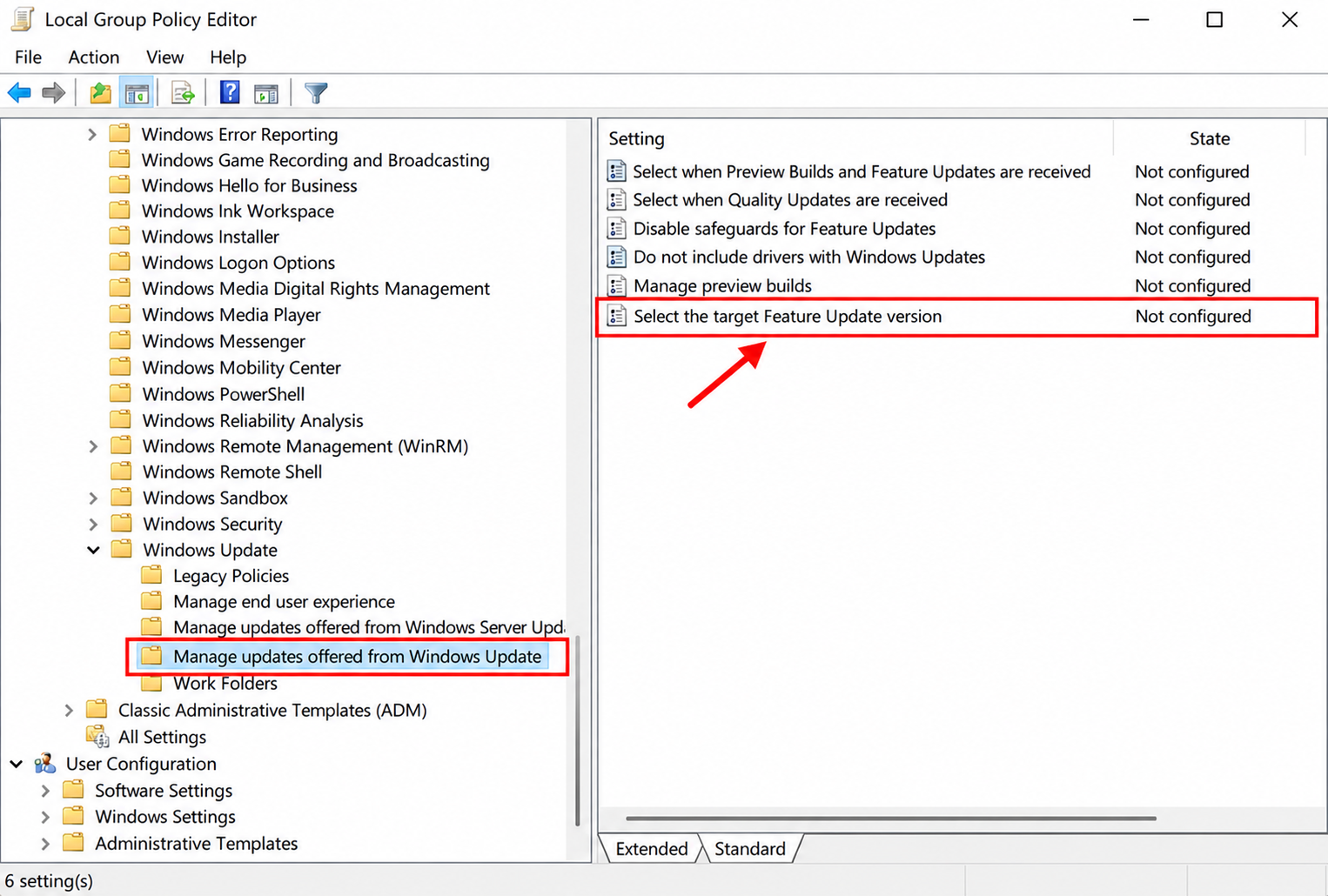Click the tree pane vertical scrollbar
Viewport: 1328px width, 896px height.
(577, 731)
